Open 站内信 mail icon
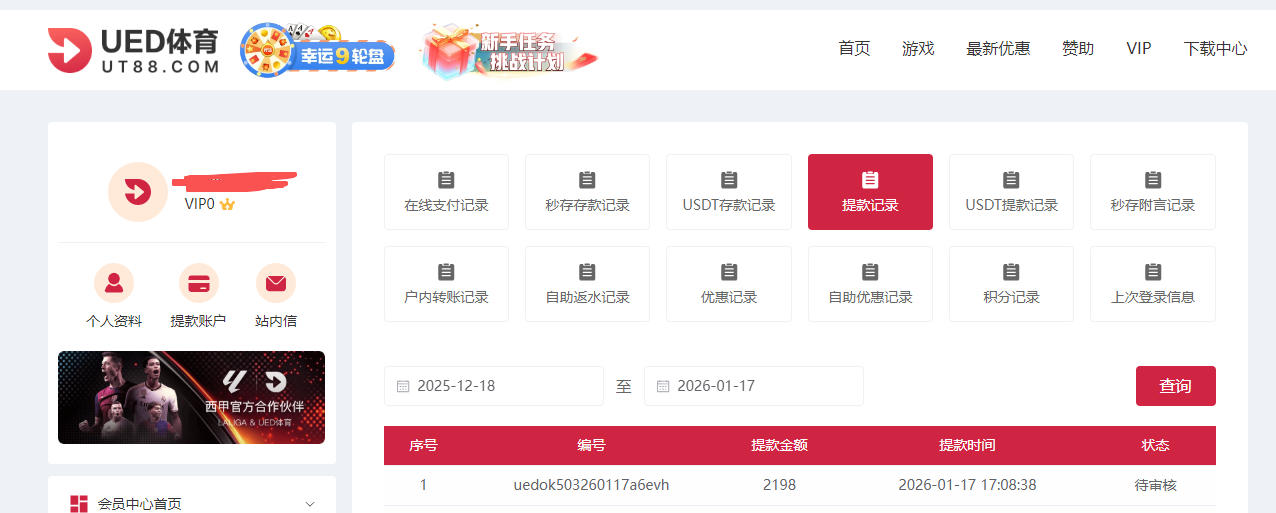The width and height of the screenshot is (1276, 513). click(x=276, y=284)
